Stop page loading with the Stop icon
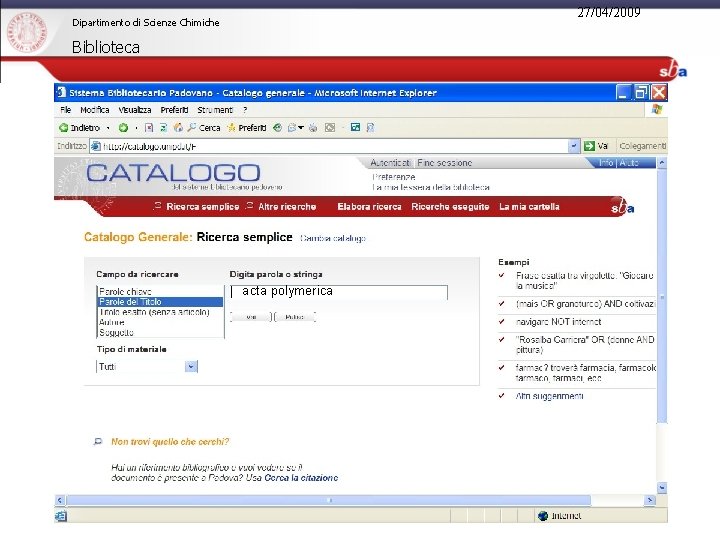 click(149, 128)
